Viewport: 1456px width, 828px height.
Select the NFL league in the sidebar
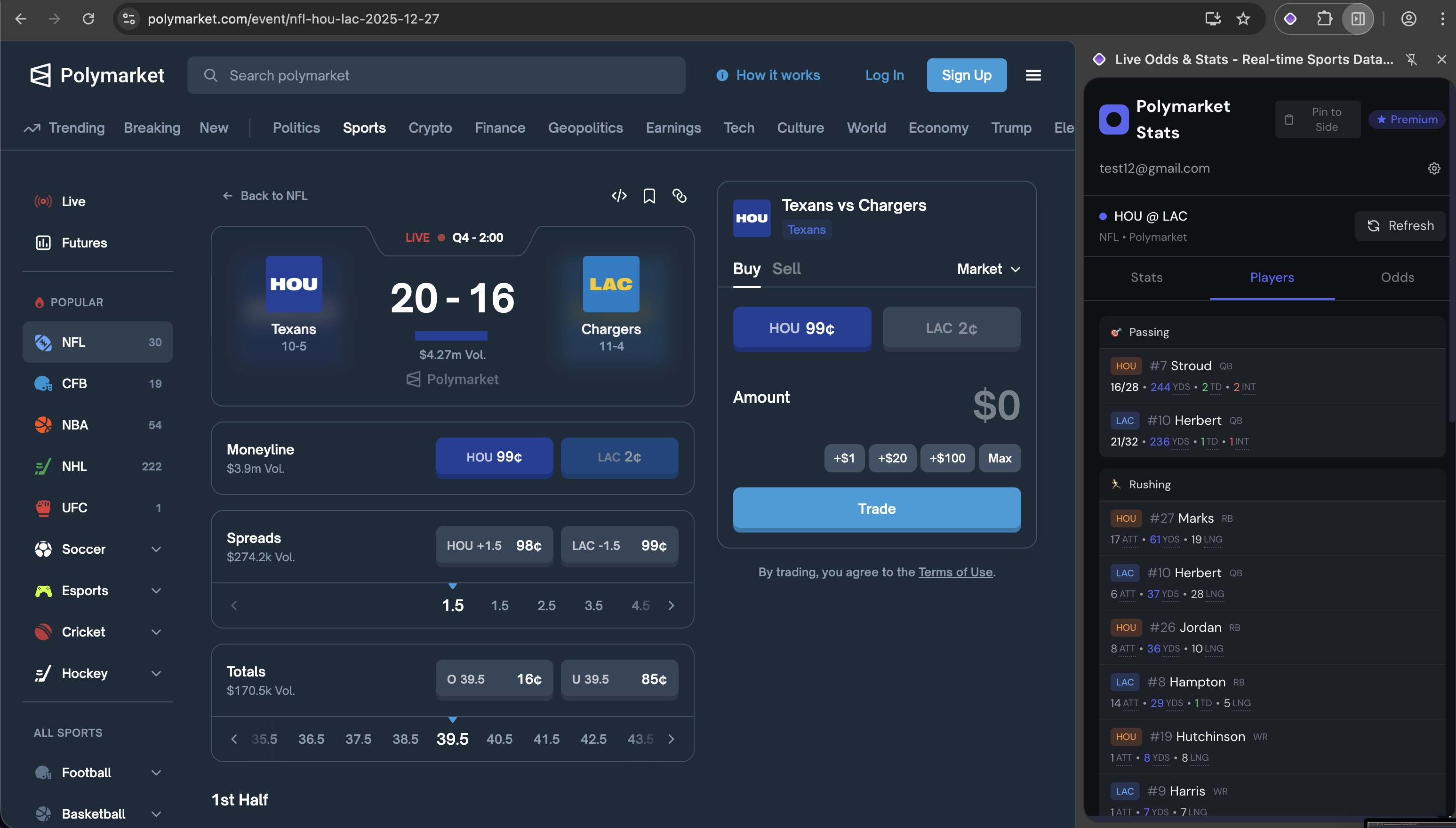97,342
